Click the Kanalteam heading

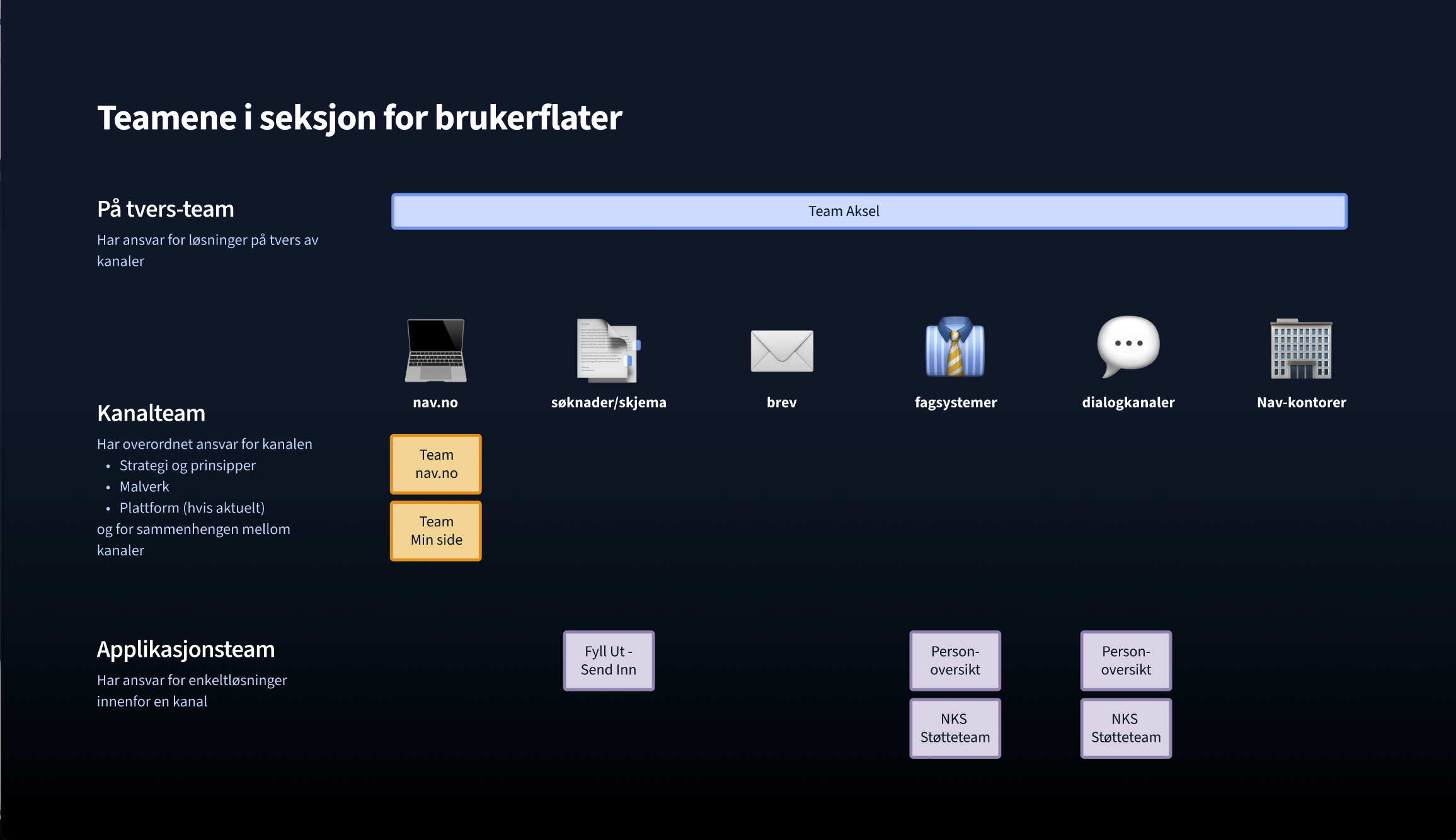pyautogui.click(x=151, y=413)
